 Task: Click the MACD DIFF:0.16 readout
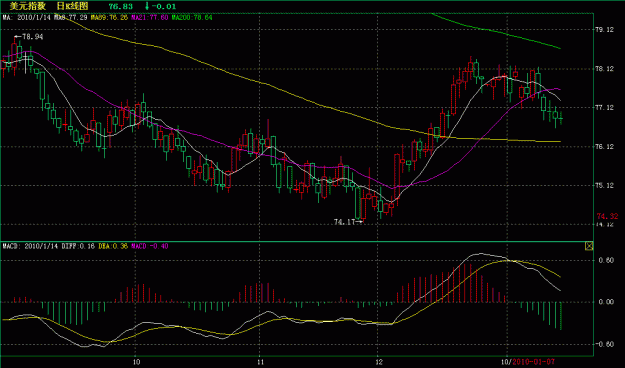[x=78, y=246]
